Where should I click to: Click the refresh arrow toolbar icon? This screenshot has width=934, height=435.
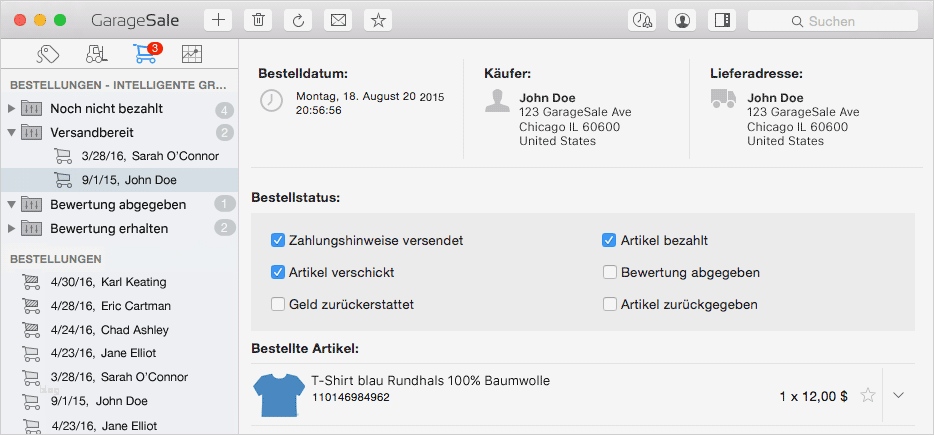pos(298,20)
